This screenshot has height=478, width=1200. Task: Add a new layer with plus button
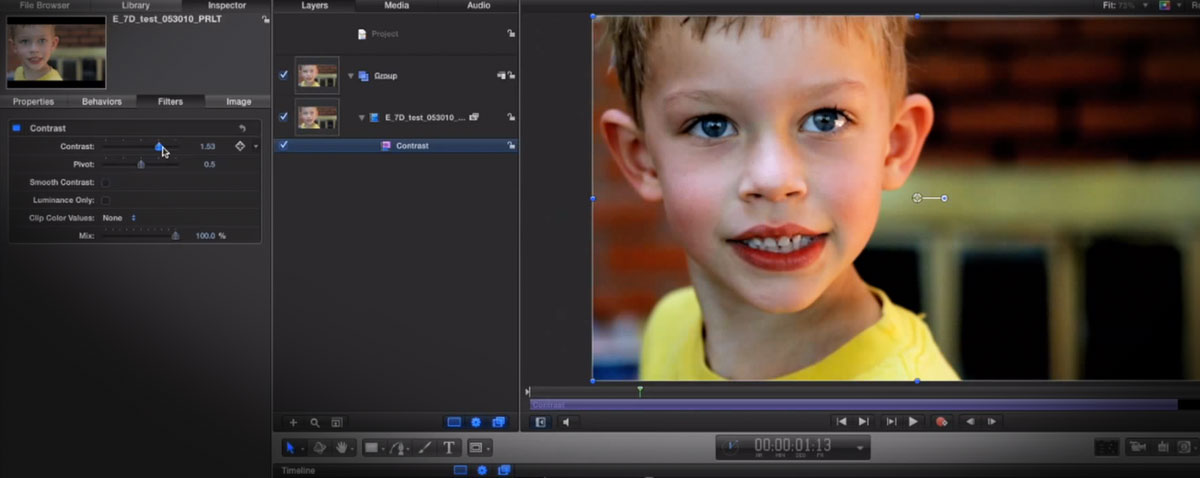(293, 422)
